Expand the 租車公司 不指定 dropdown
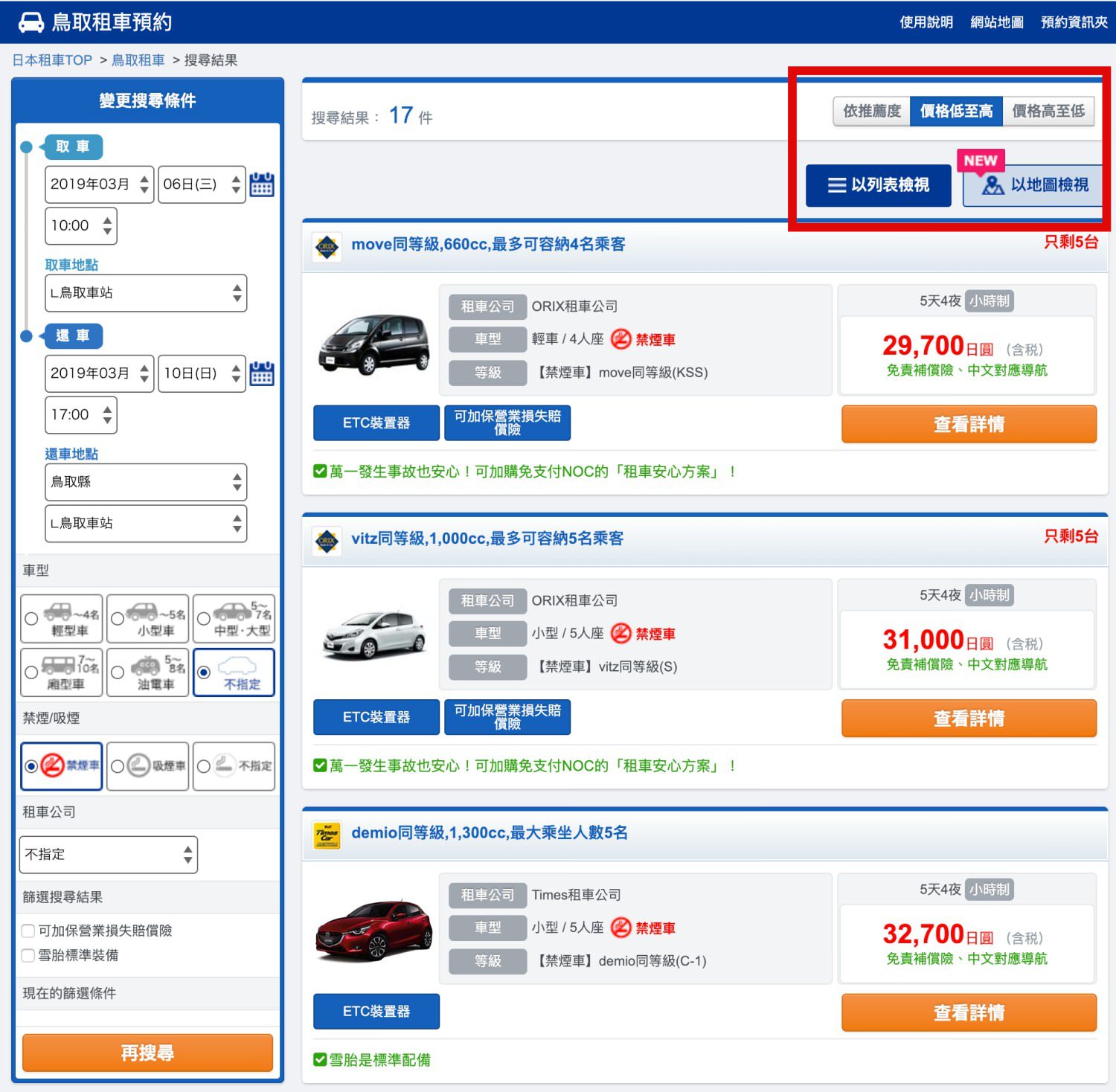Viewport: 1116px width, 1092px height. coord(108,855)
